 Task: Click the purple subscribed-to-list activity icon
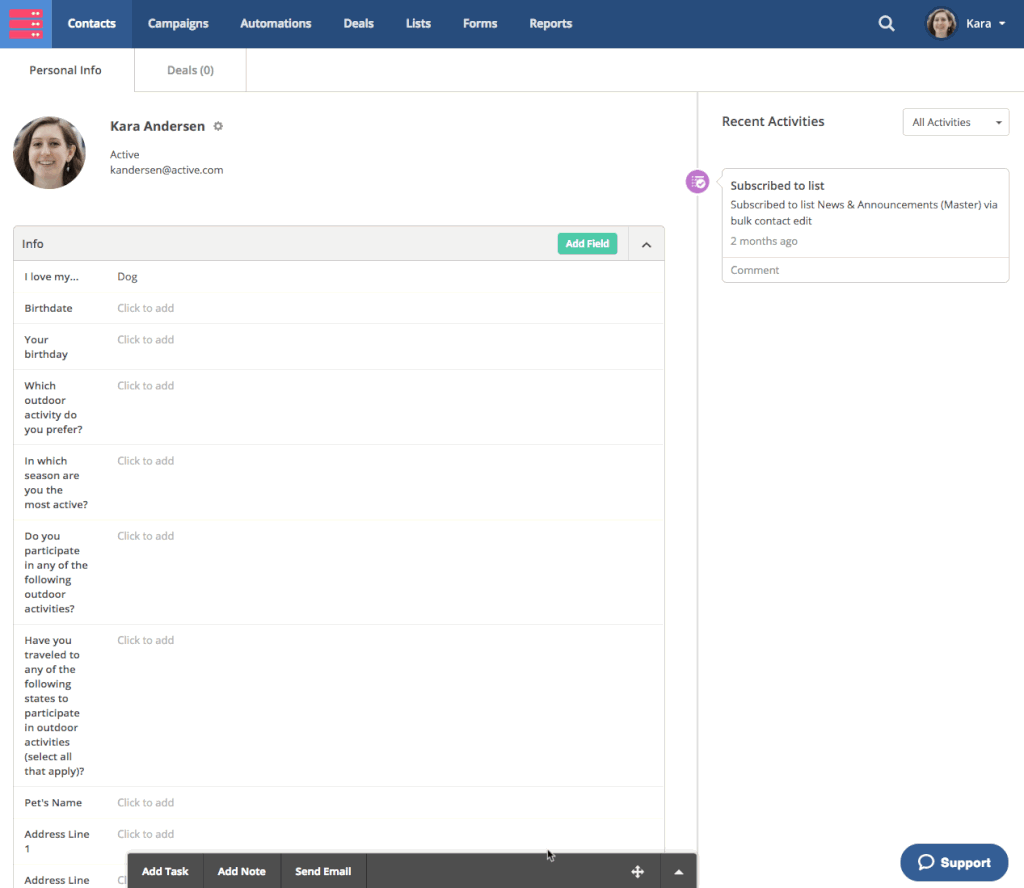point(697,182)
